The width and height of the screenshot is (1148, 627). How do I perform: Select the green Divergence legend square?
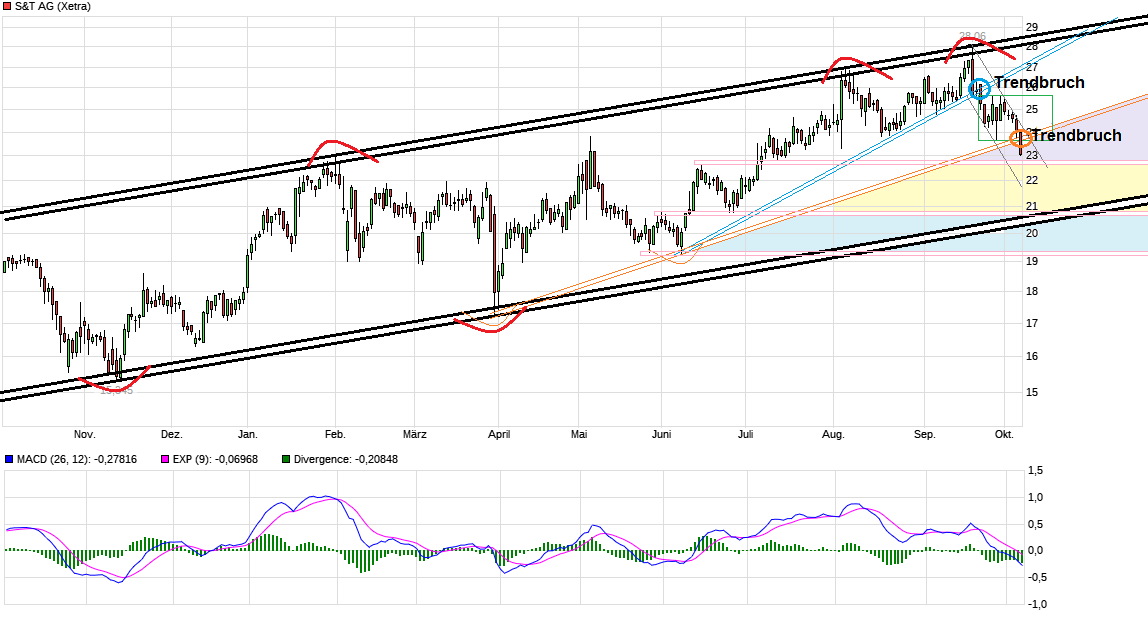(x=287, y=460)
